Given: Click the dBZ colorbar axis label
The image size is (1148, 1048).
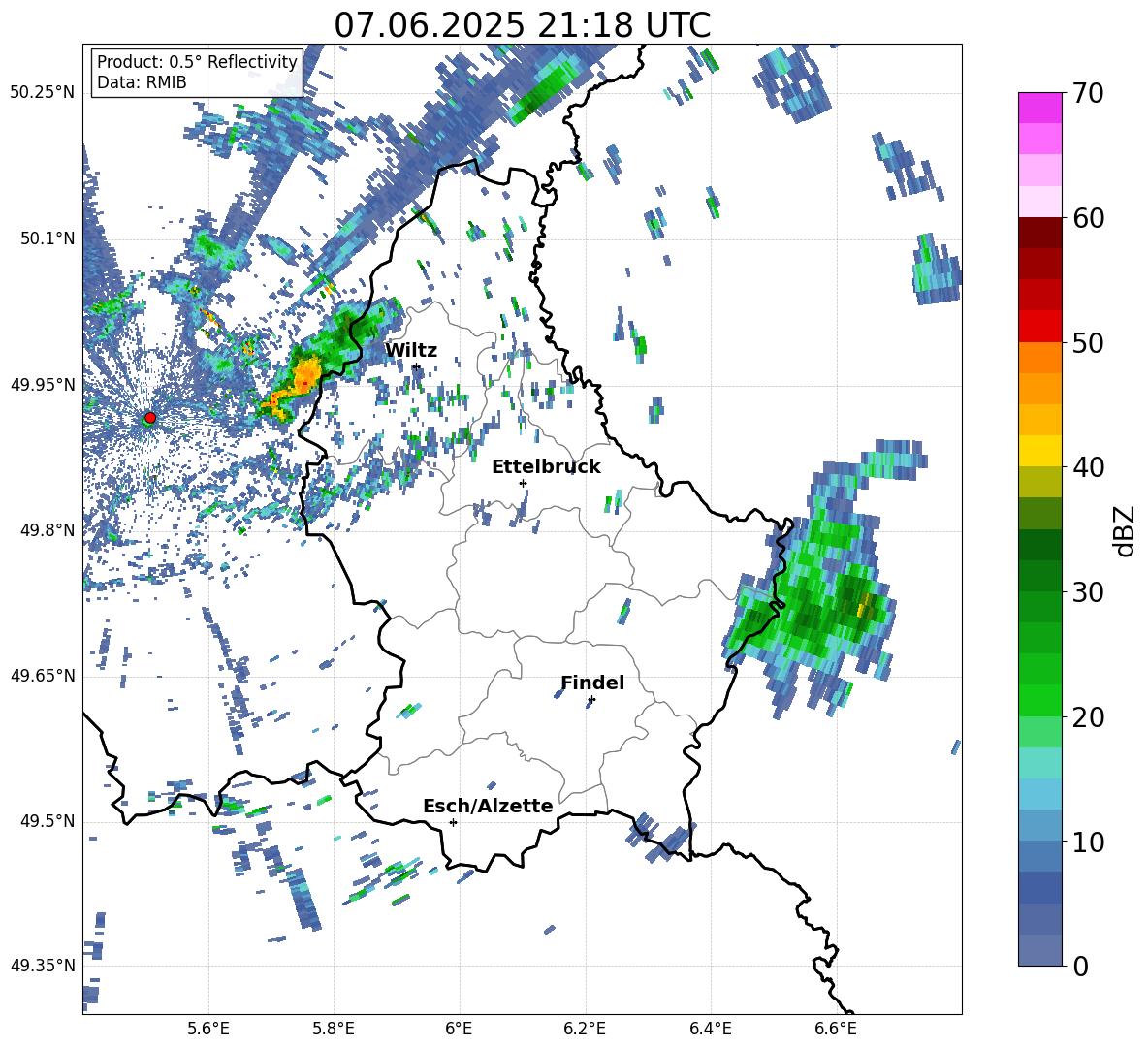Looking at the screenshot, I should 1126,530.
